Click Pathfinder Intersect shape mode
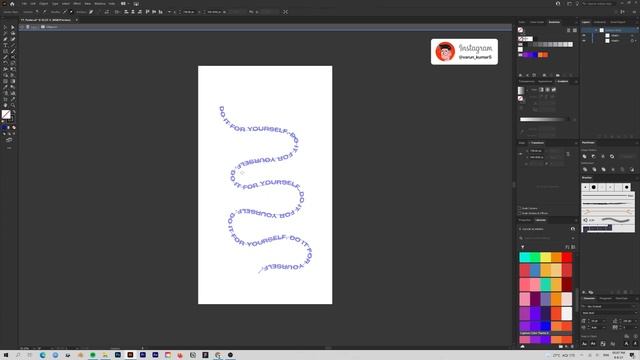Viewport: 640px width, 360px height. pyautogui.click(x=603, y=156)
